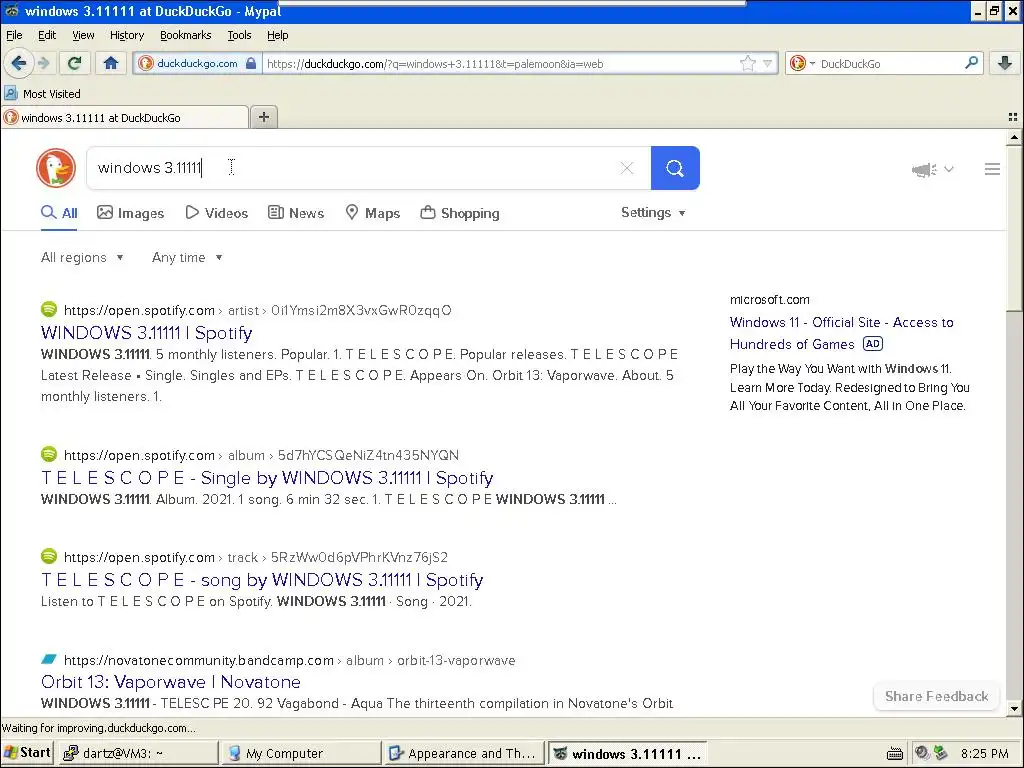The width and height of the screenshot is (1024, 768).
Task: Click the DuckDuckGo duck logo
Action: click(x=56, y=168)
